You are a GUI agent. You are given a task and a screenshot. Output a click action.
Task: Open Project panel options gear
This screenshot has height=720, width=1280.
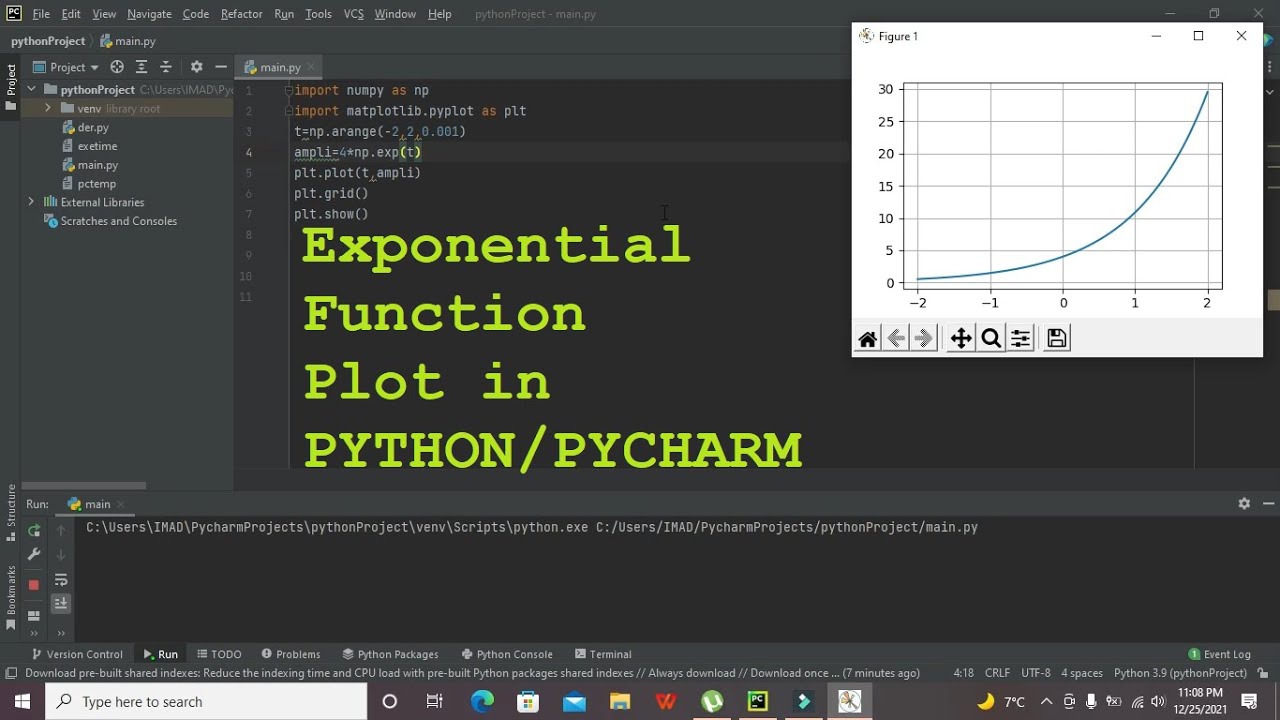coord(196,67)
